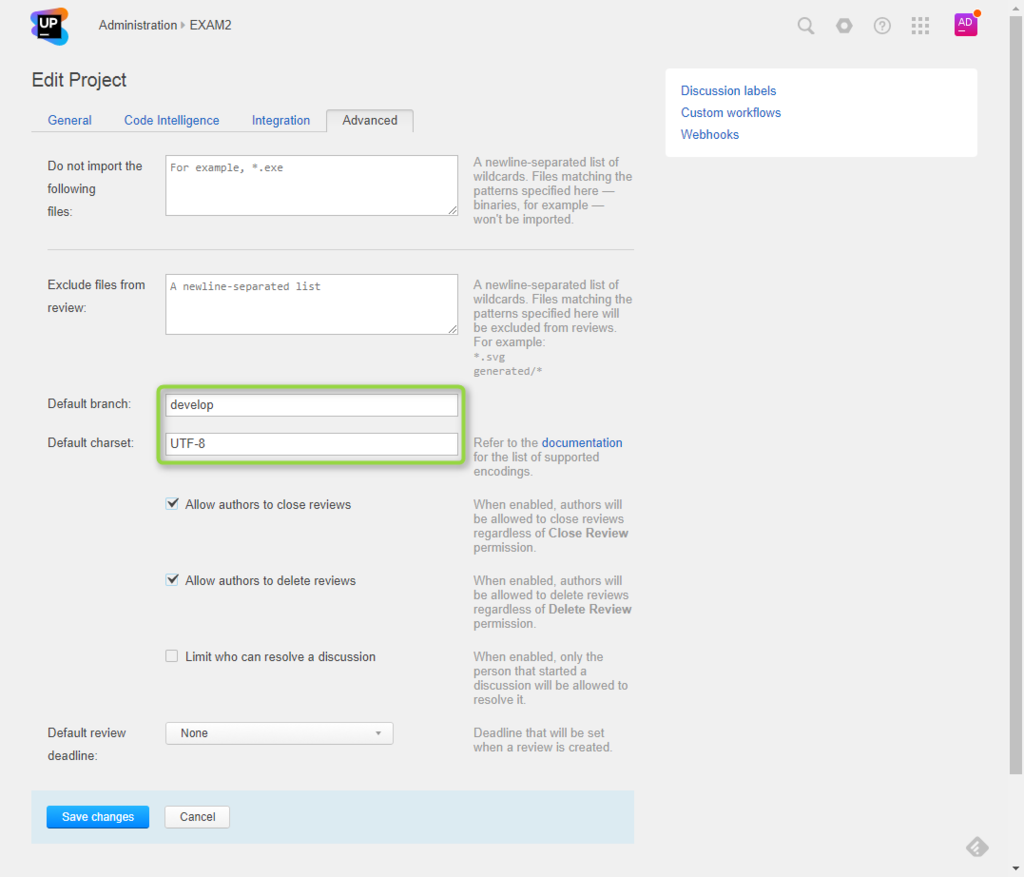The image size is (1024, 877).
Task: Enable Limit who can resolve a discussion
Action: point(172,656)
